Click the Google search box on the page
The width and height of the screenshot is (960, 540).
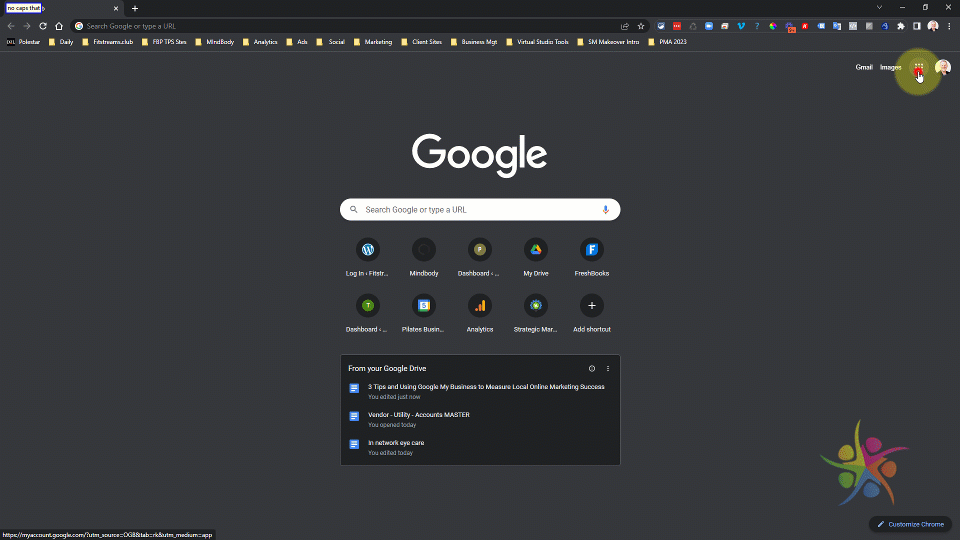click(x=480, y=209)
